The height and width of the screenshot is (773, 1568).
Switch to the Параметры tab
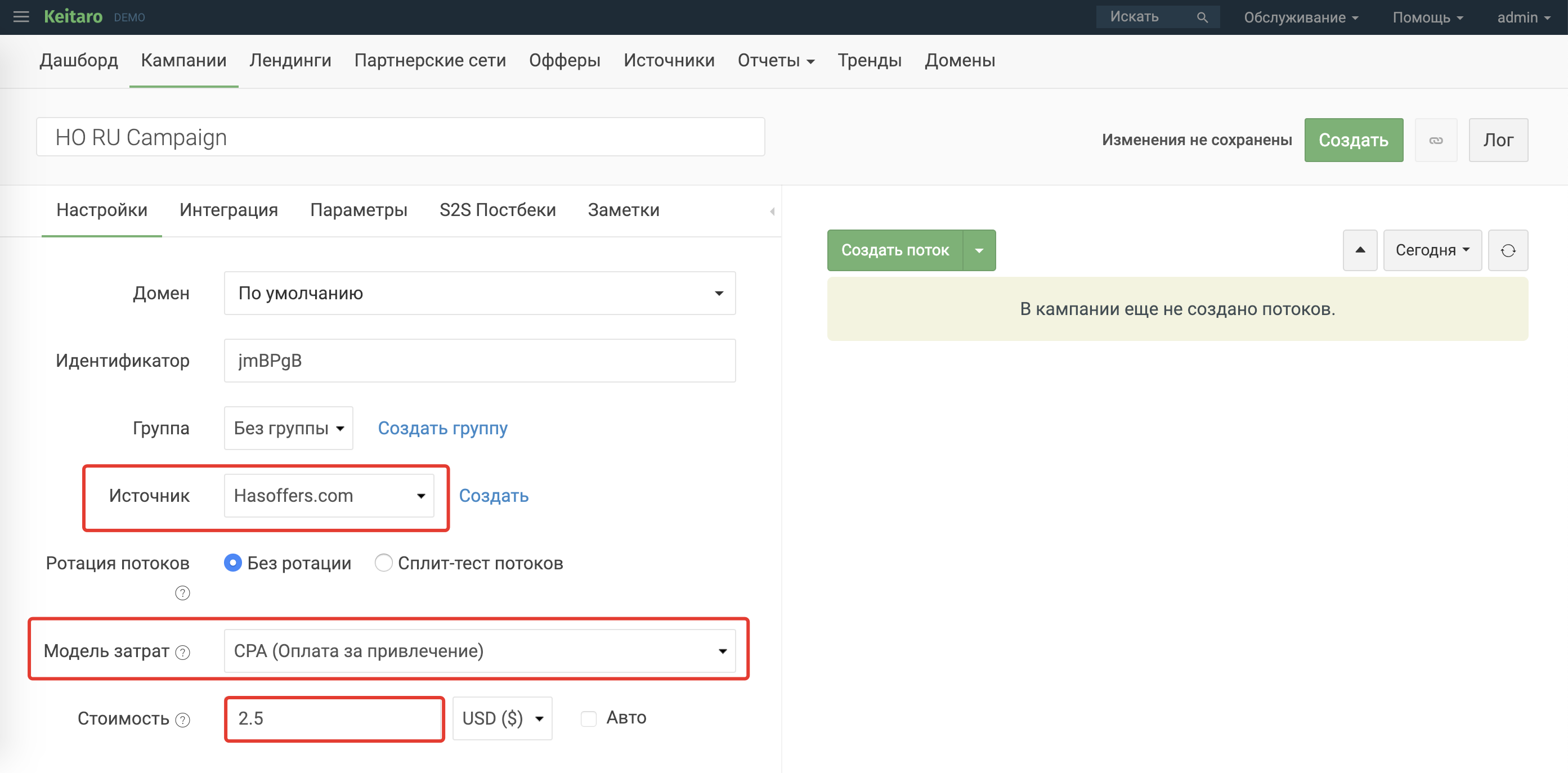coord(359,210)
